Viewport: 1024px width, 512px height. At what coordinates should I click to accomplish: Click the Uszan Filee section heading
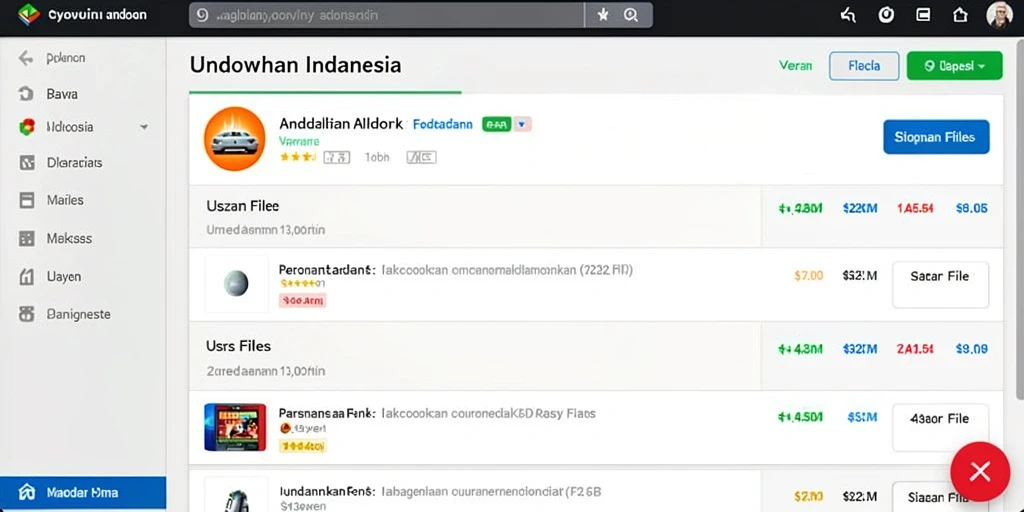click(242, 206)
